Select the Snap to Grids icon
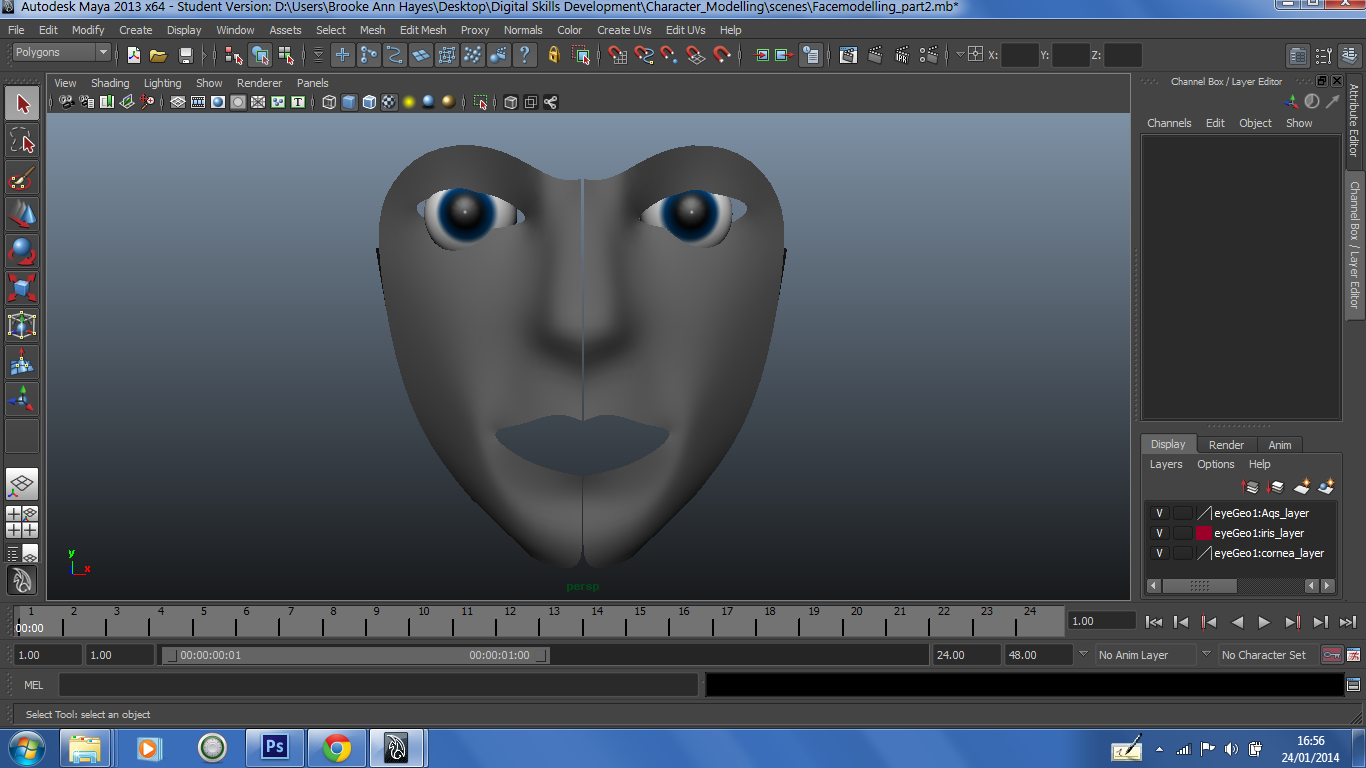 [618, 56]
